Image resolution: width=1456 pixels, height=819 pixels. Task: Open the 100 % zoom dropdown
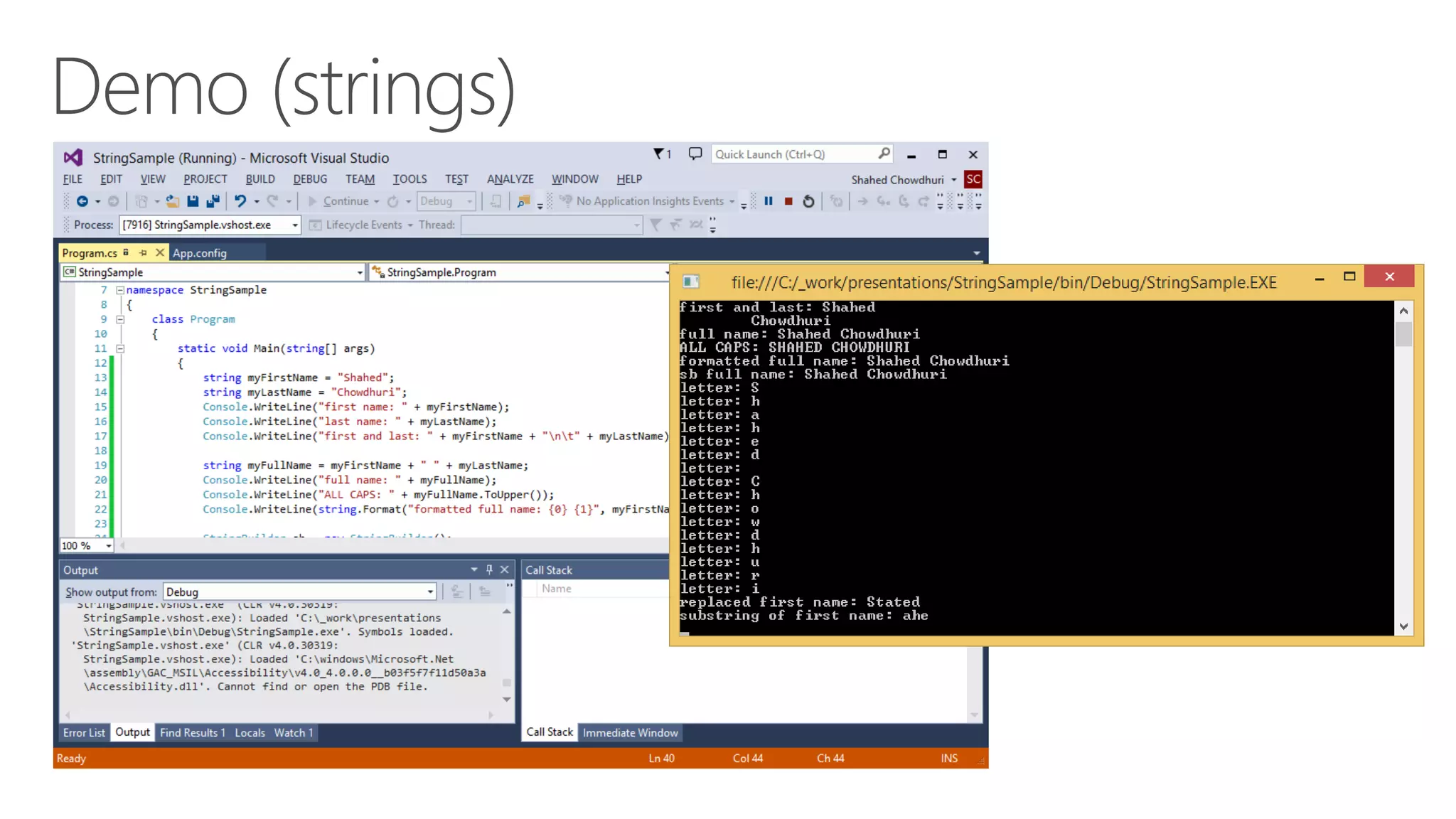click(108, 546)
